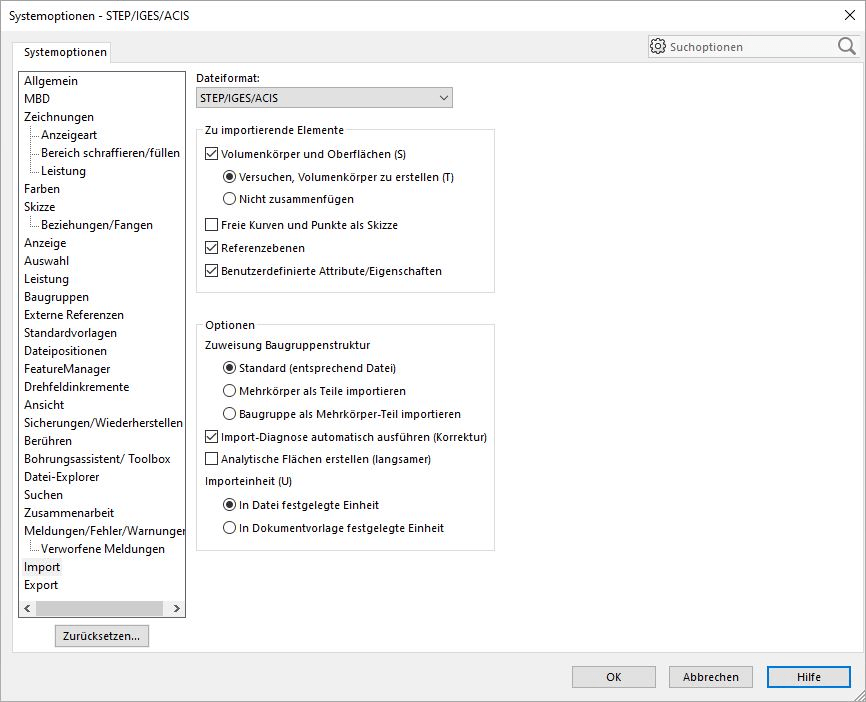
Task: Disable Volumenkörper und Oberflächen checkbox
Action: 210,154
